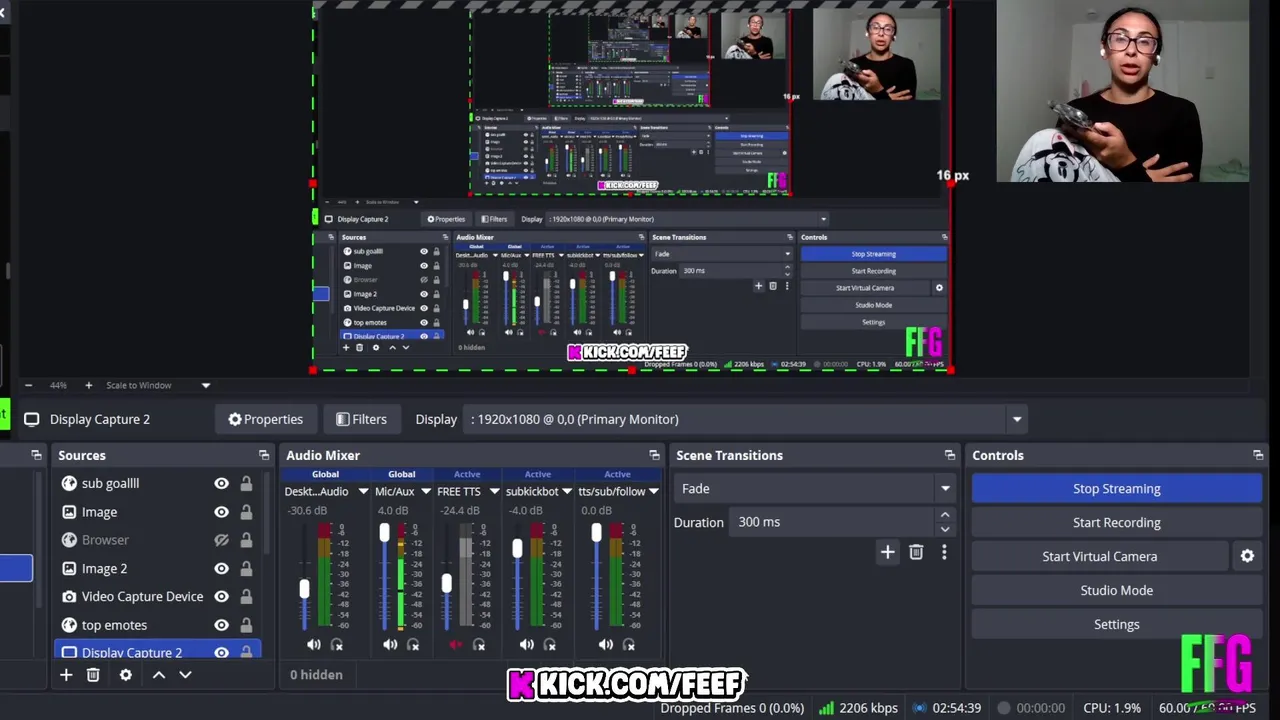Pop out the Scene Transitions dock
Screen dimensions: 1280x720
coord(949,455)
